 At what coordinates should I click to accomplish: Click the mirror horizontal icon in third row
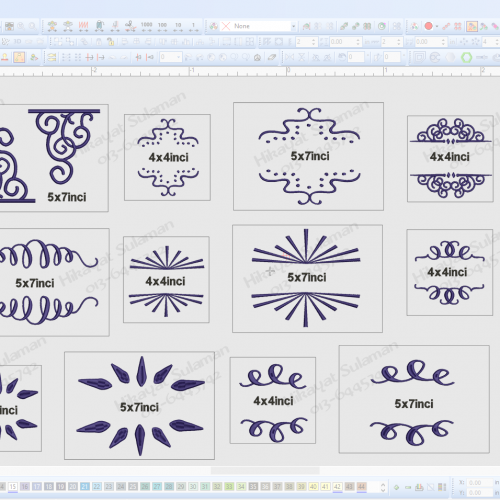coord(289,57)
